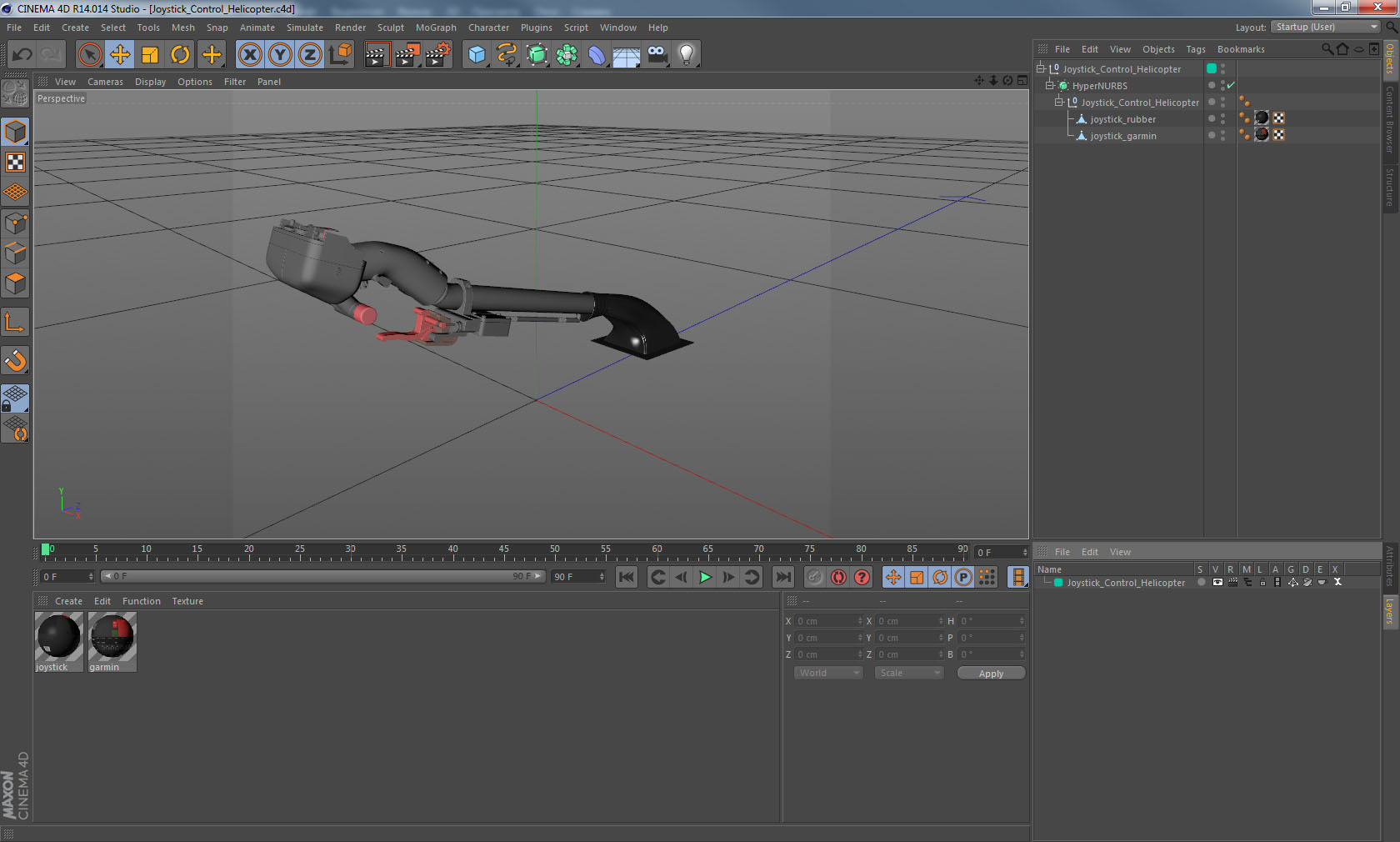
Task: Open the MoGraph menu
Action: [x=436, y=28]
